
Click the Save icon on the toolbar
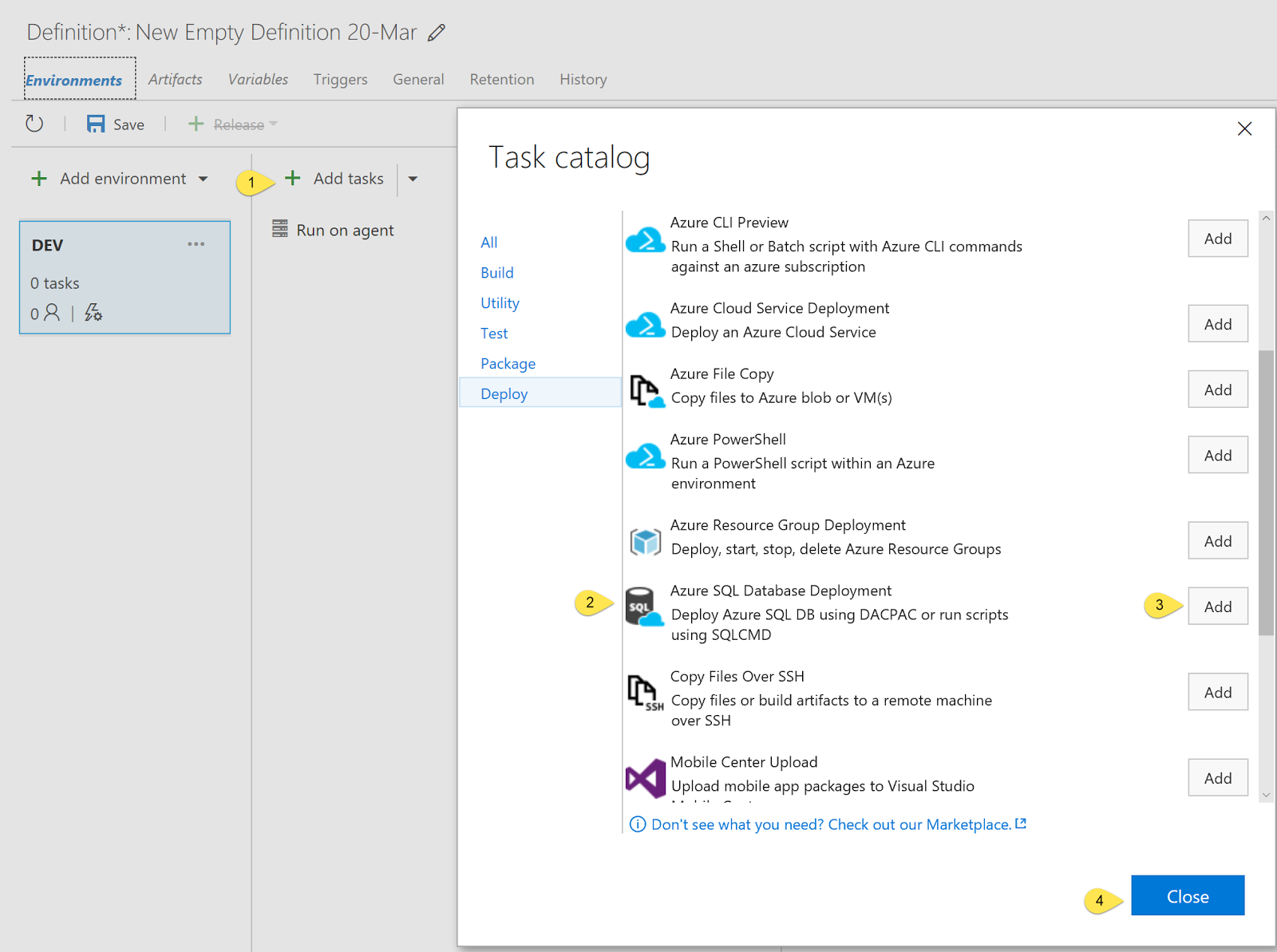pyautogui.click(x=96, y=124)
